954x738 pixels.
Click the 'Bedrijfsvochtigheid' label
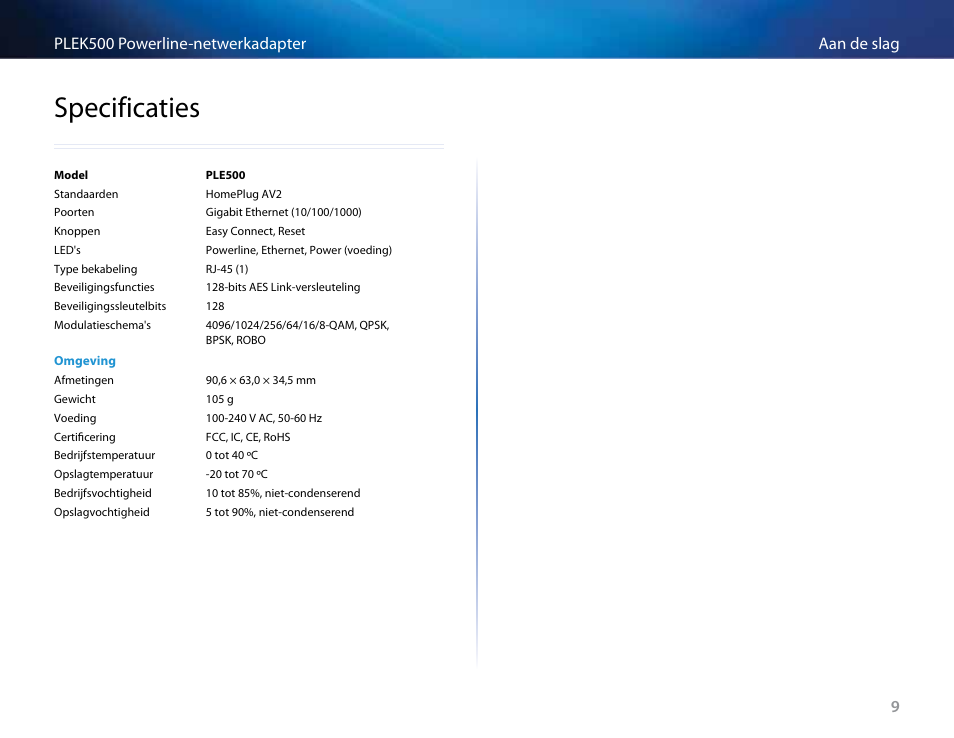pyautogui.click(x=103, y=493)
